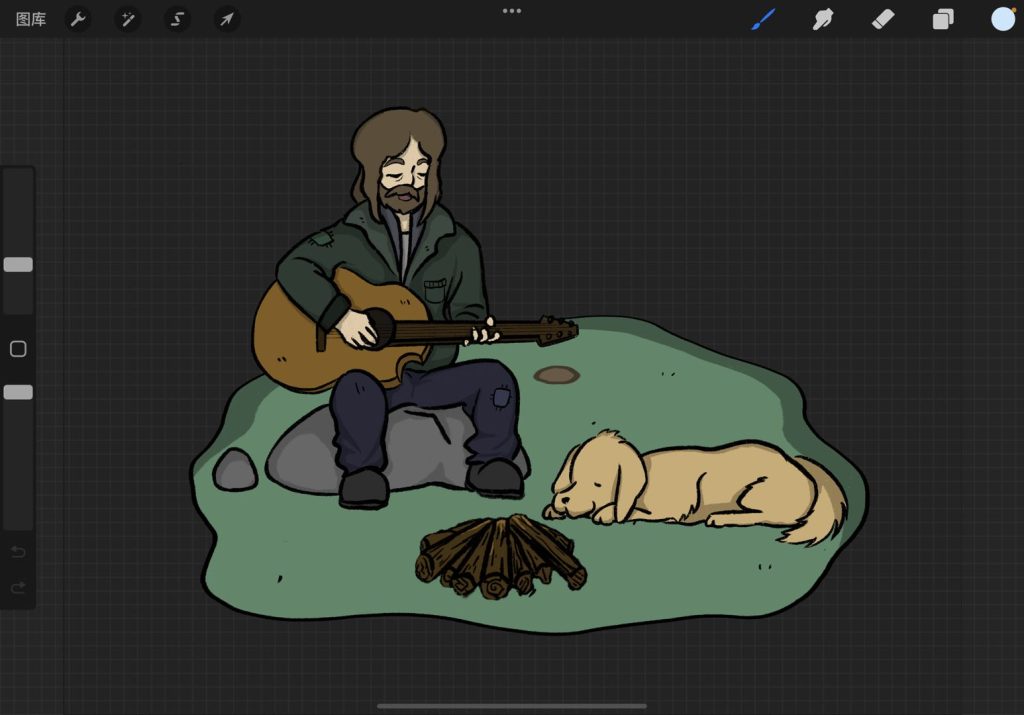
Task: Tap the three-dot multitasking menu at top
Action: pyautogui.click(x=512, y=11)
